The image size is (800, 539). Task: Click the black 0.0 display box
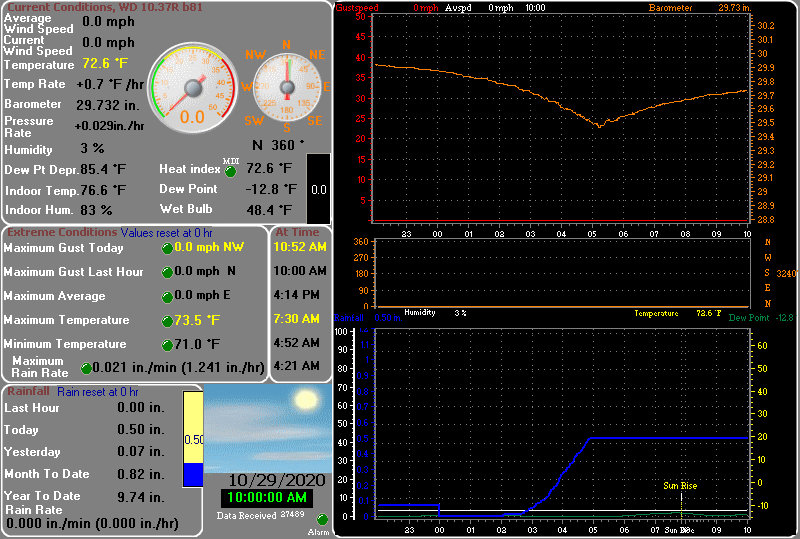[x=318, y=188]
